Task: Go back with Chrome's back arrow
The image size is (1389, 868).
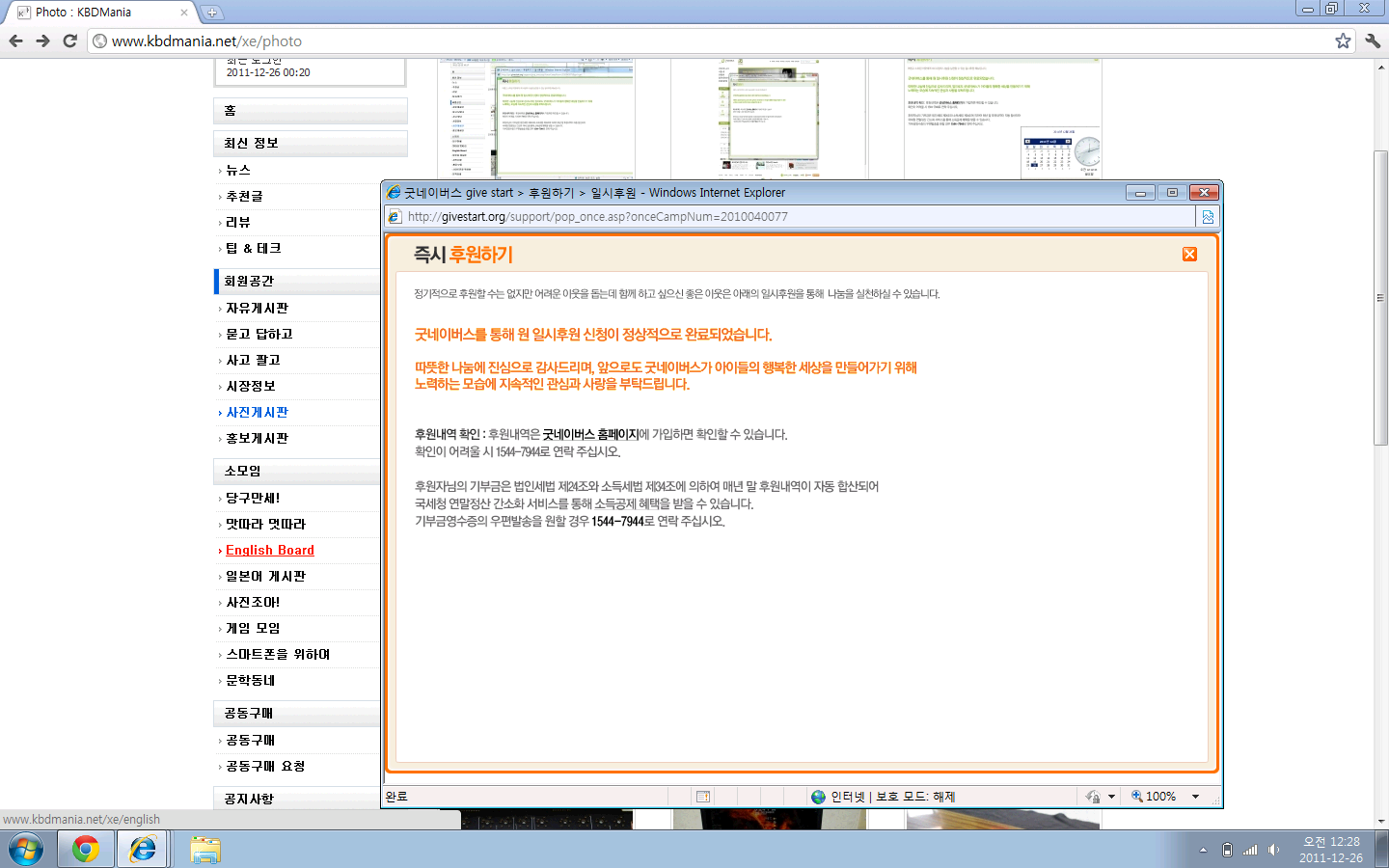Action: pyautogui.click(x=15, y=41)
